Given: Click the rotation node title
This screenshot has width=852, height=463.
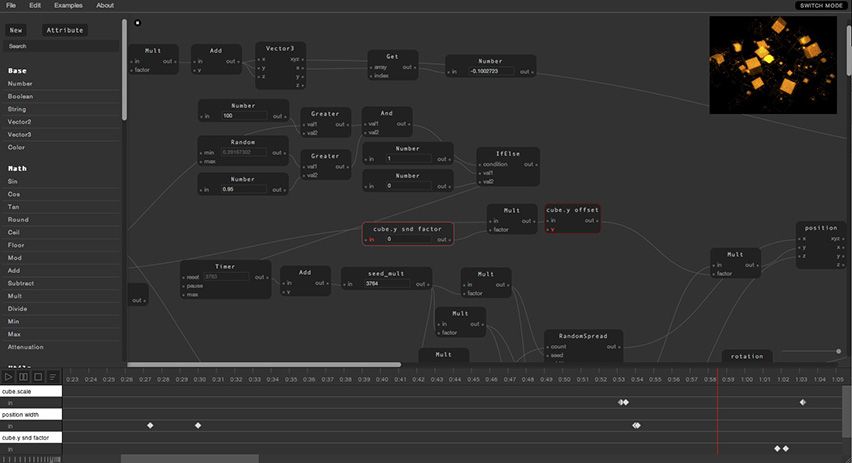Looking at the screenshot, I should coord(747,356).
